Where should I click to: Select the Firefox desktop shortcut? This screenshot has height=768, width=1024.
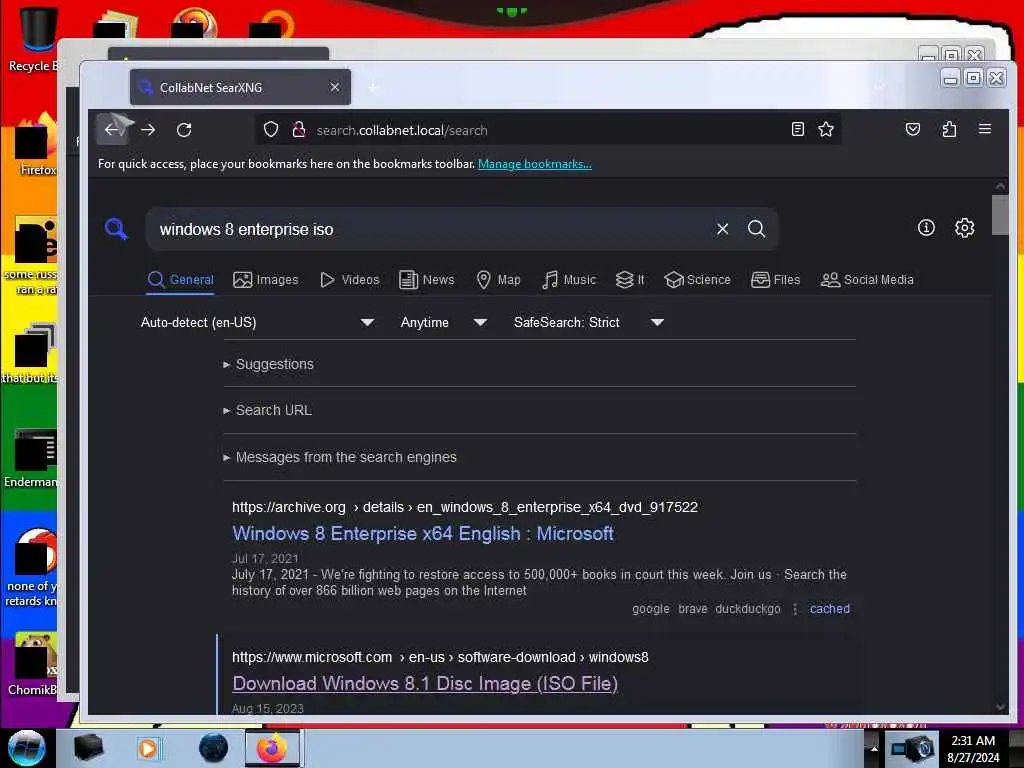point(36,144)
